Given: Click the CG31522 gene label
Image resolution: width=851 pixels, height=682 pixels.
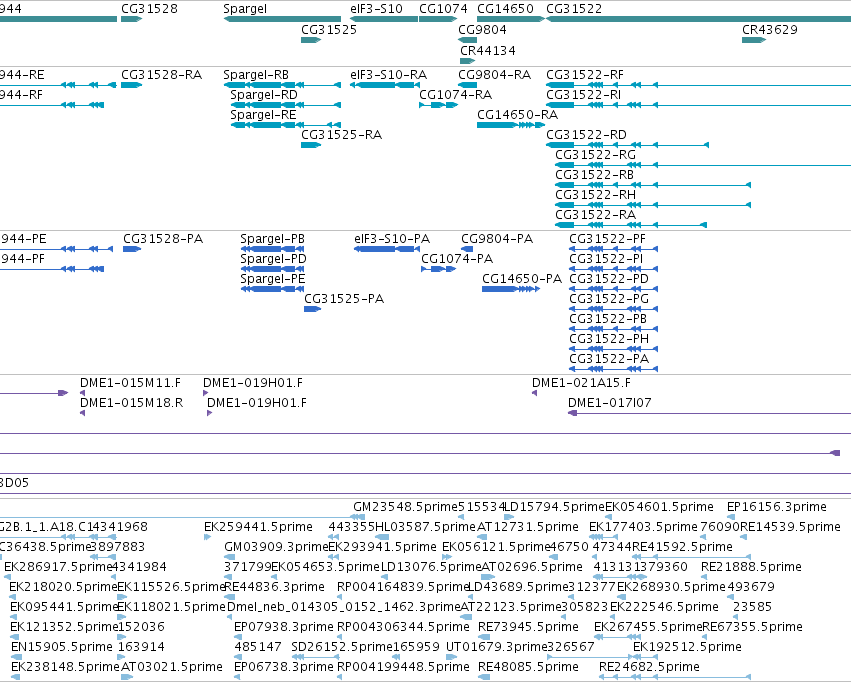Looking at the screenshot, I should pos(574,9).
